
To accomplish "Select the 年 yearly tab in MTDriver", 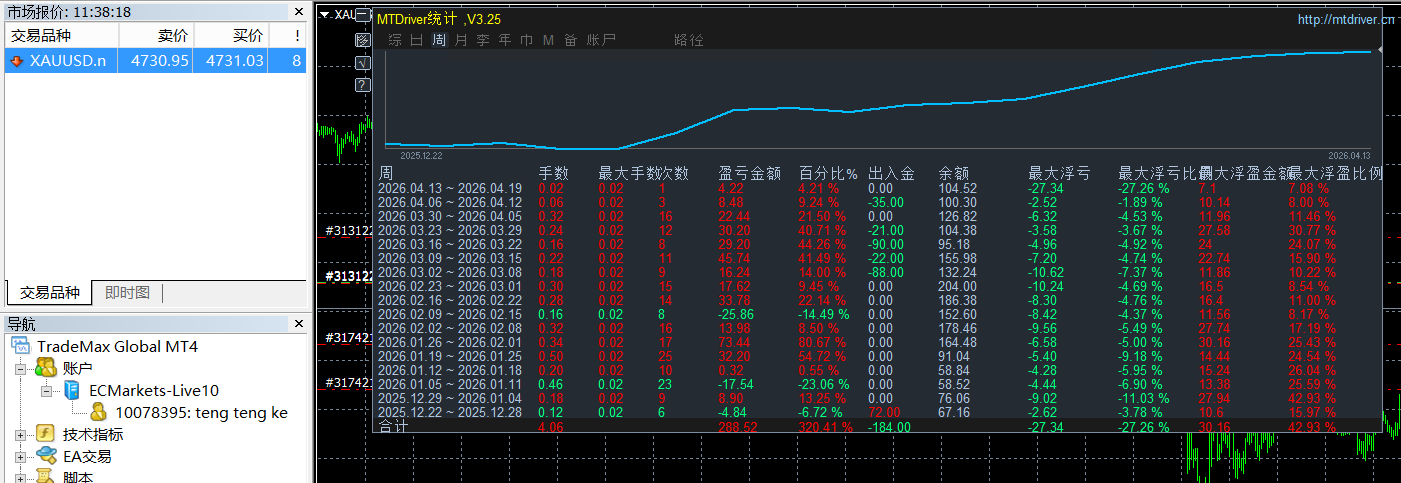I will [505, 40].
